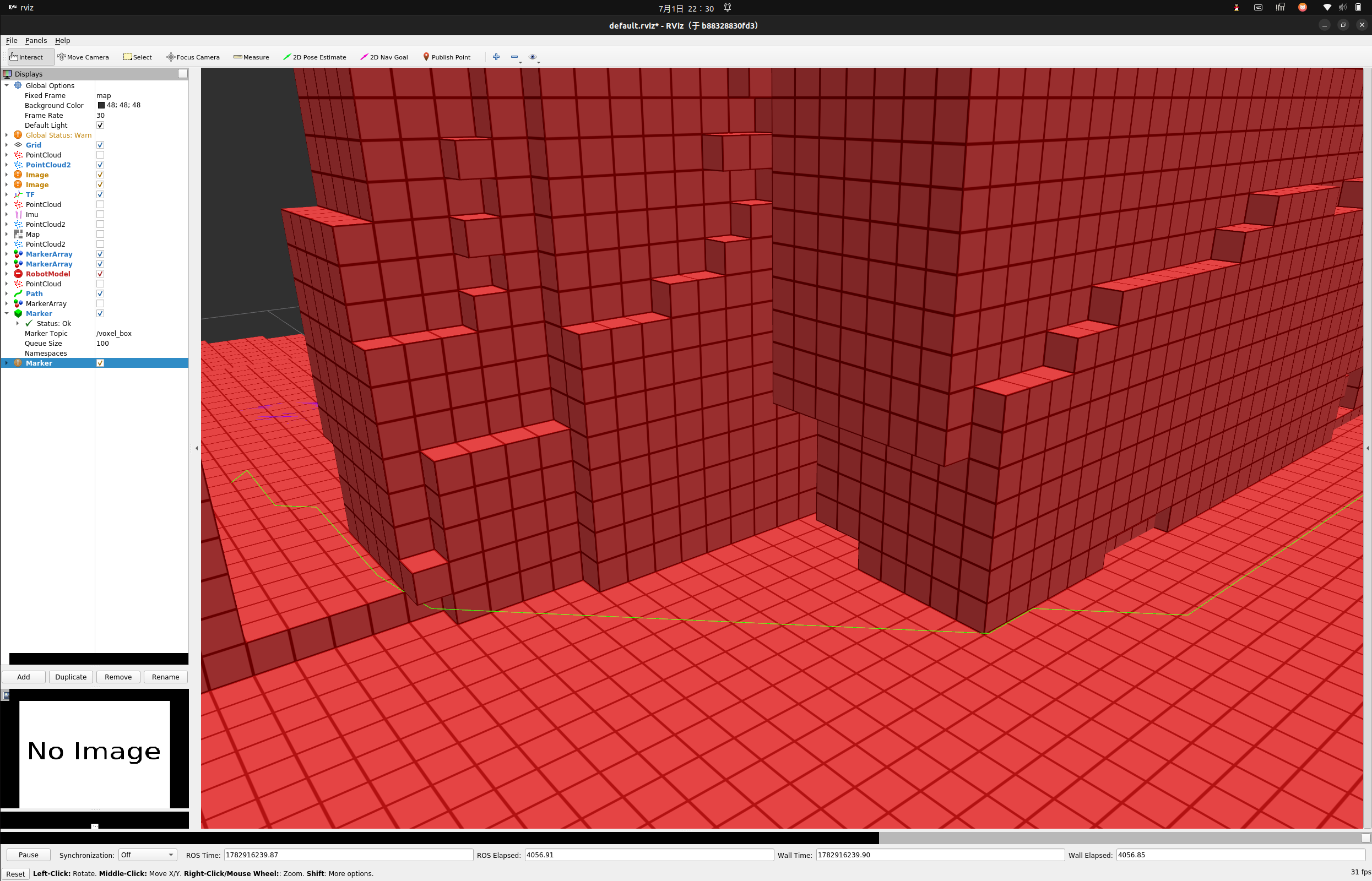Pick the Focus Camera tool
Viewport: 1372px width, 881px height.
(x=193, y=57)
